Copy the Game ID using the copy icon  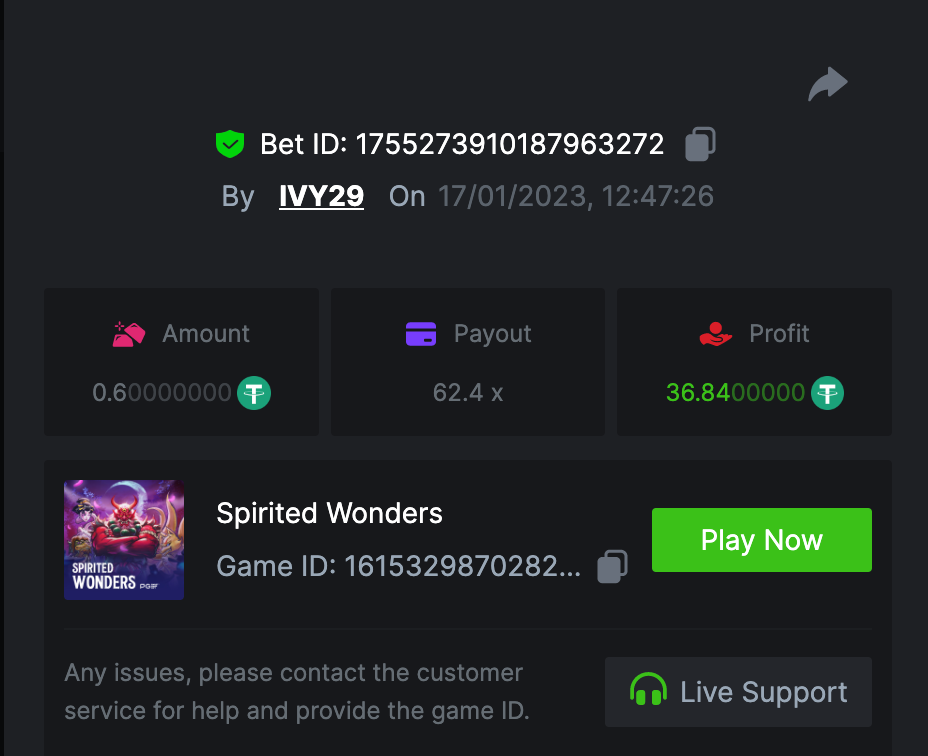(612, 567)
